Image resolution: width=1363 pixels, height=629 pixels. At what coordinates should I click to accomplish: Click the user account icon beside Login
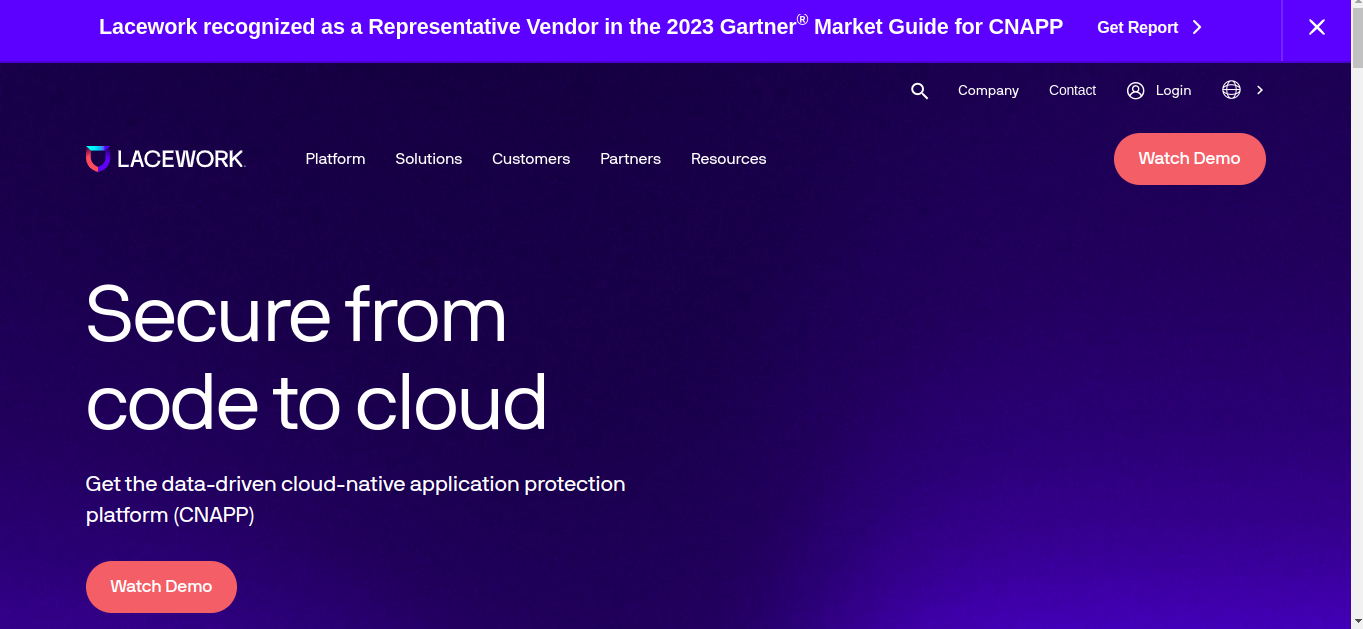tap(1135, 90)
